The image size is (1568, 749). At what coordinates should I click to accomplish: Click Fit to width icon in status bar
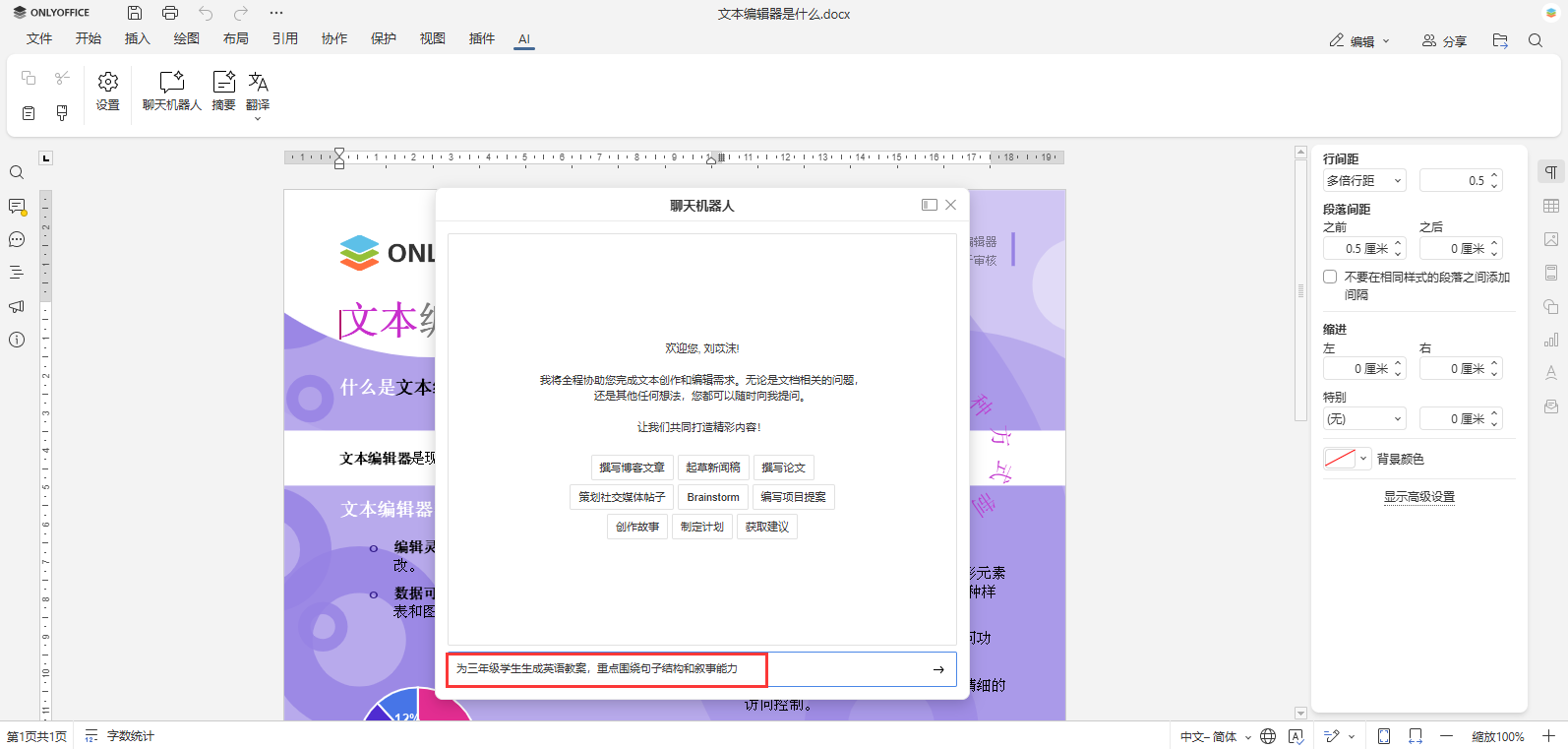[x=1416, y=736]
